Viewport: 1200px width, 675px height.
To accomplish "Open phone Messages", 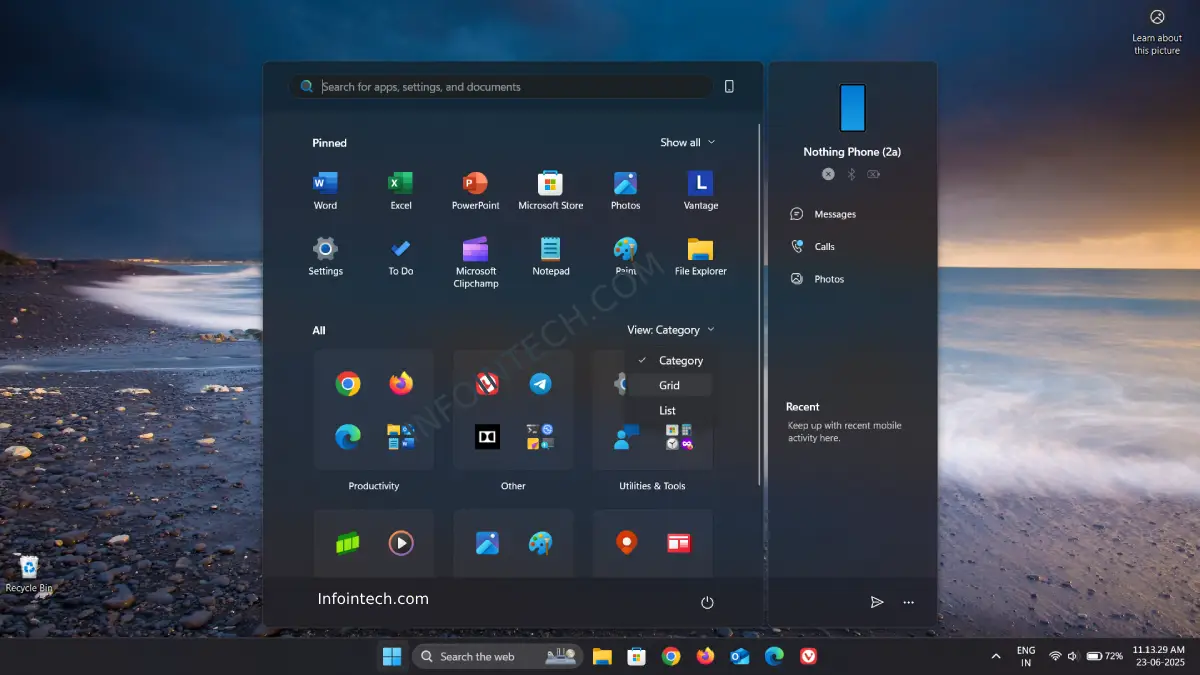I will click(824, 214).
